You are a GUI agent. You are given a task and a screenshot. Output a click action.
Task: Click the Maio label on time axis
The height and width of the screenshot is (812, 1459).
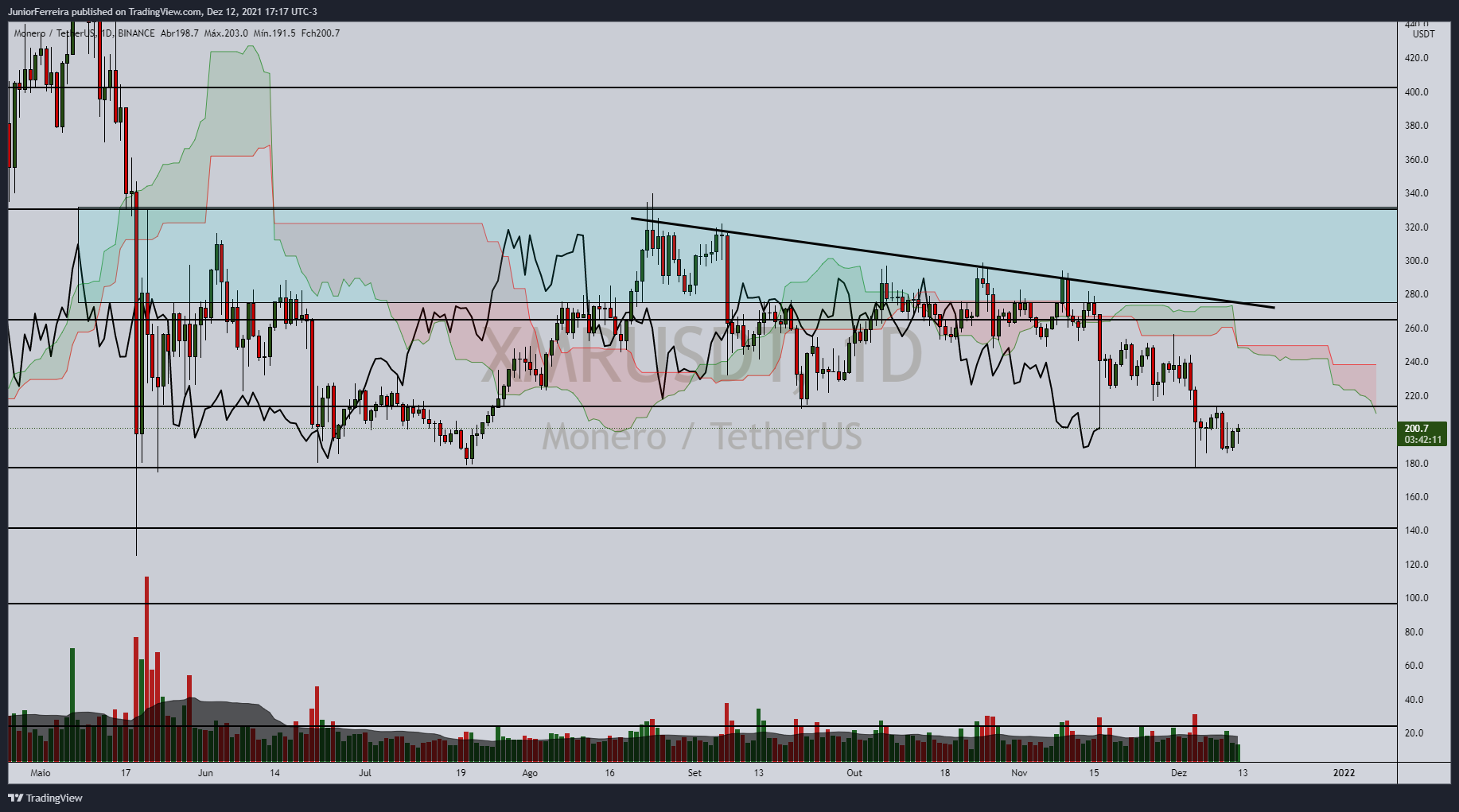click(40, 773)
